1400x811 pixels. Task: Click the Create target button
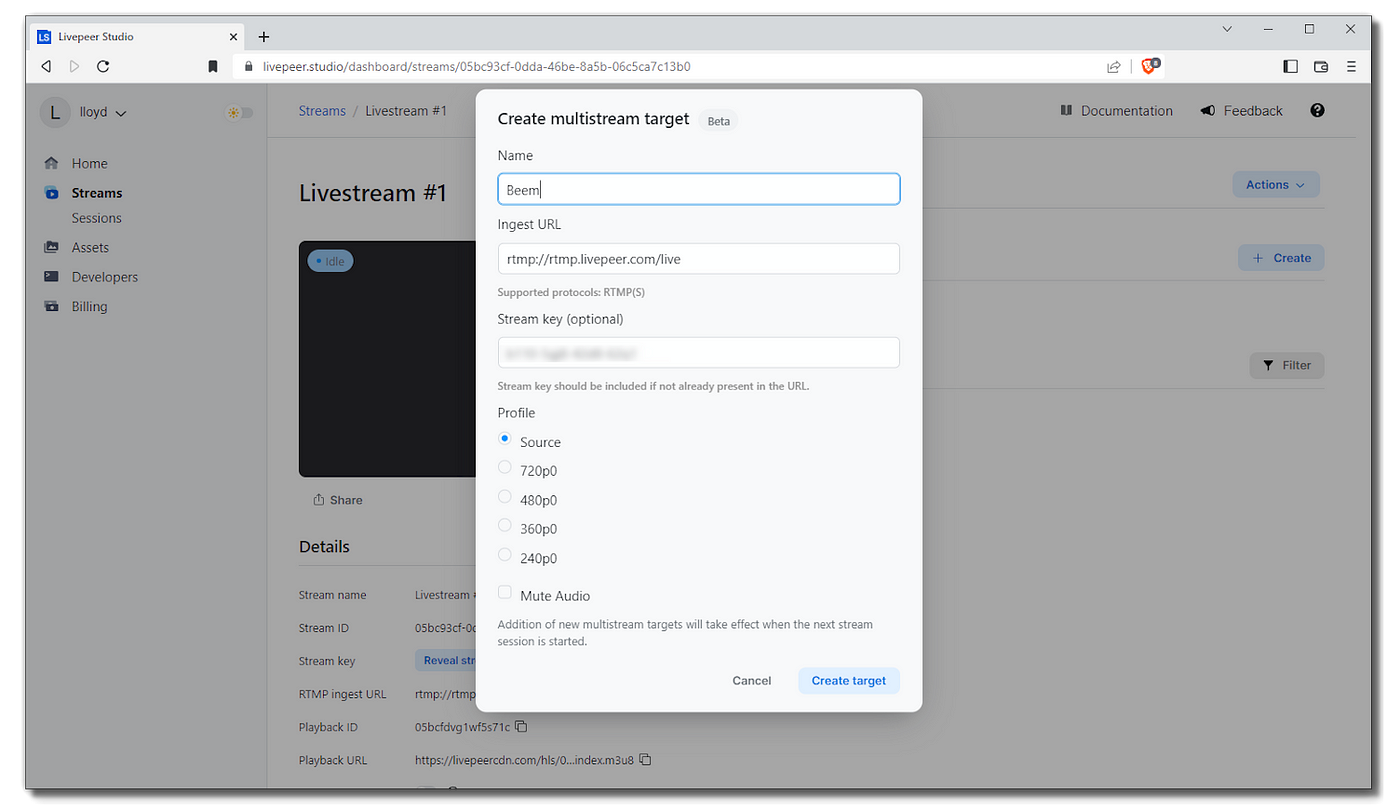tap(849, 681)
